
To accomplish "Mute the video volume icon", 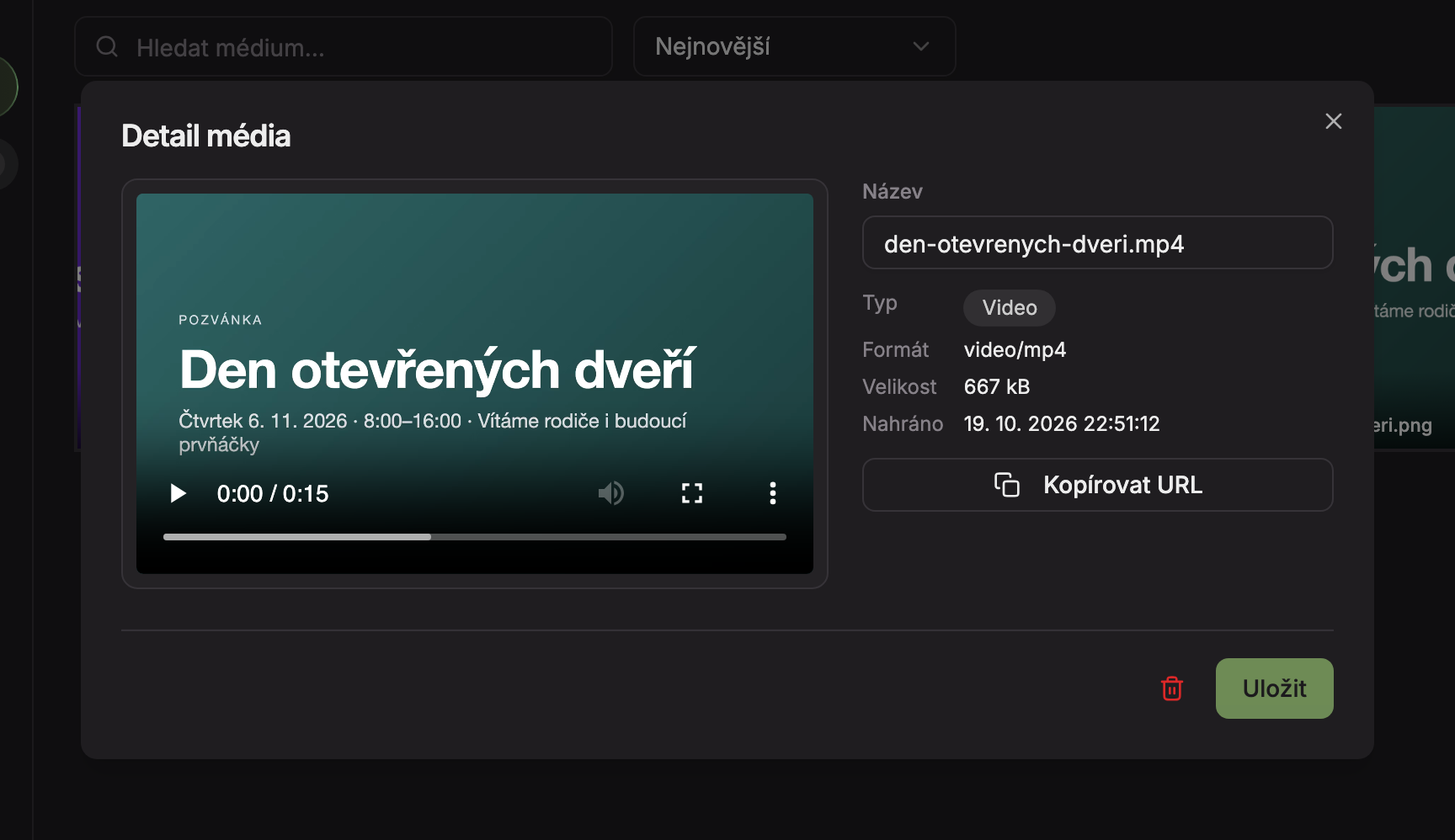I will 610,493.
